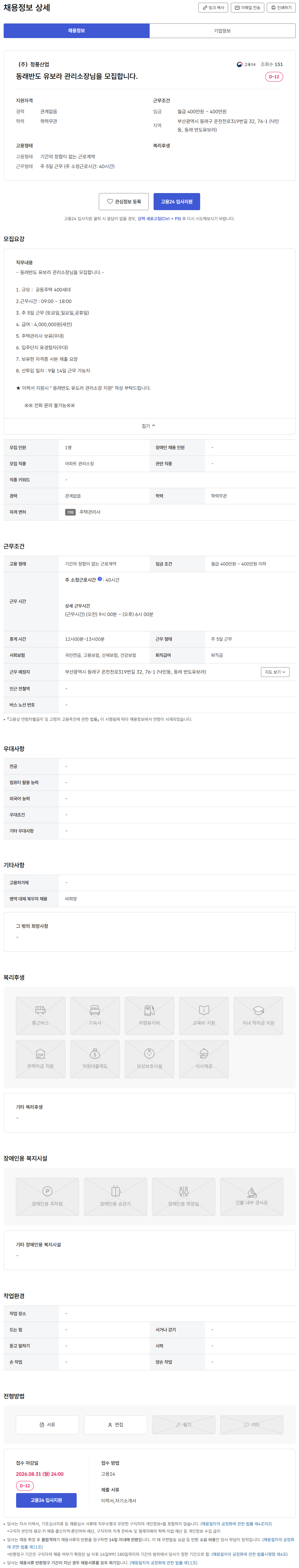Click 아파트 관리소장 in 모집 직종 row
Screen dimensions: 299x1568
[80, 464]
